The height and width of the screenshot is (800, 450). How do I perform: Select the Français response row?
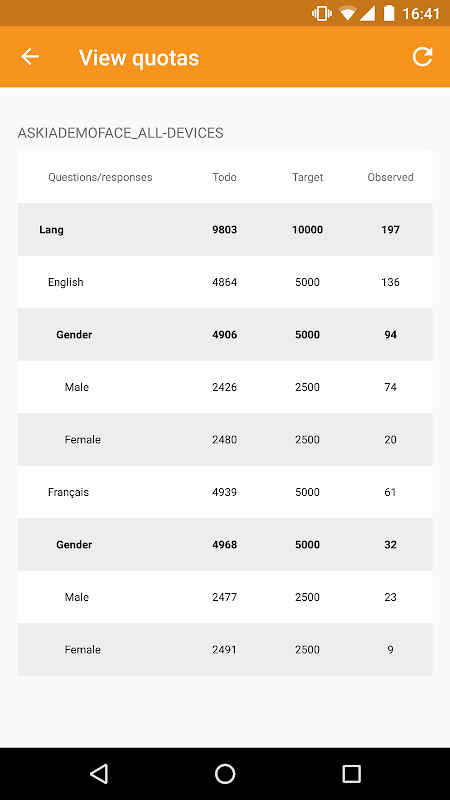[225, 492]
